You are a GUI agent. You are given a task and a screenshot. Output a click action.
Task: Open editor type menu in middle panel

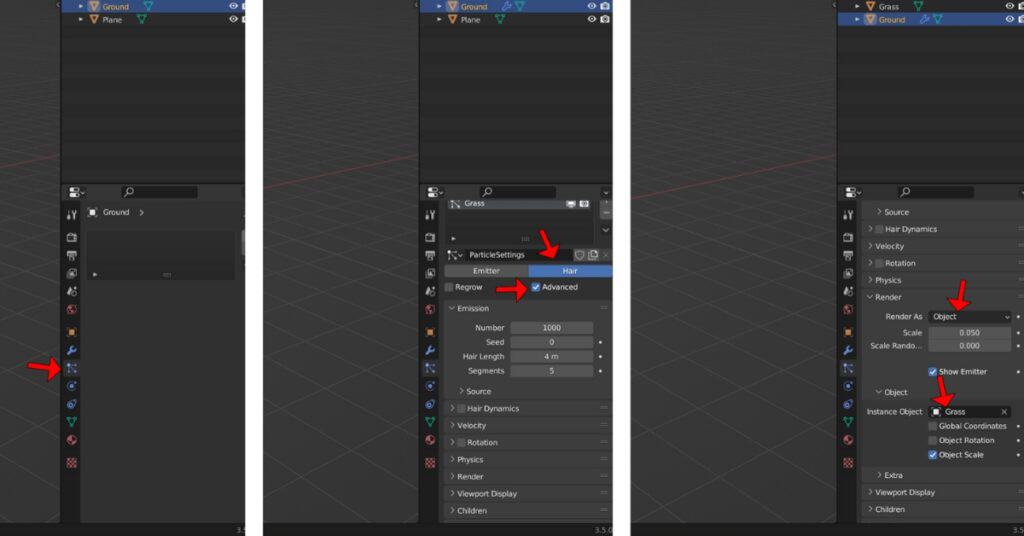coord(434,192)
